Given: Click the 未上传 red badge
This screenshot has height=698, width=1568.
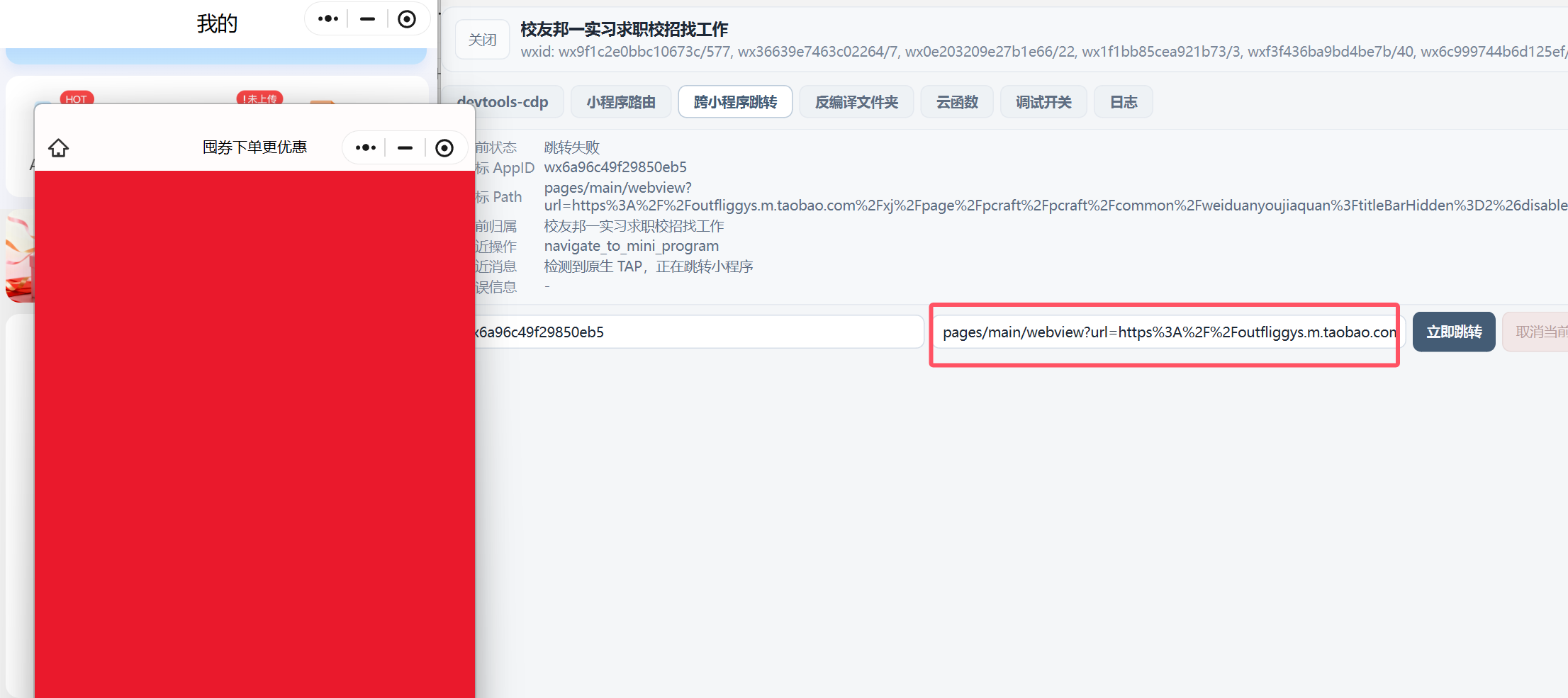Looking at the screenshot, I should pyautogui.click(x=259, y=98).
